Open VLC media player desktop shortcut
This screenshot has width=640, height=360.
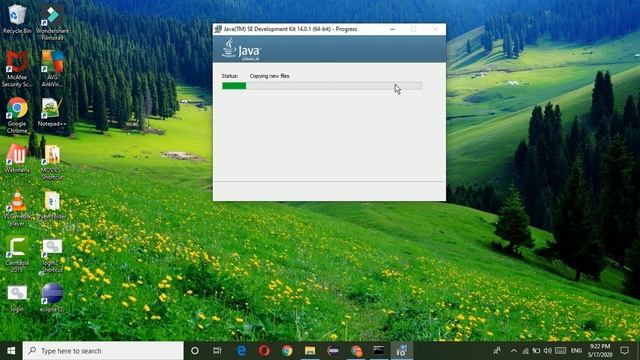(x=17, y=209)
